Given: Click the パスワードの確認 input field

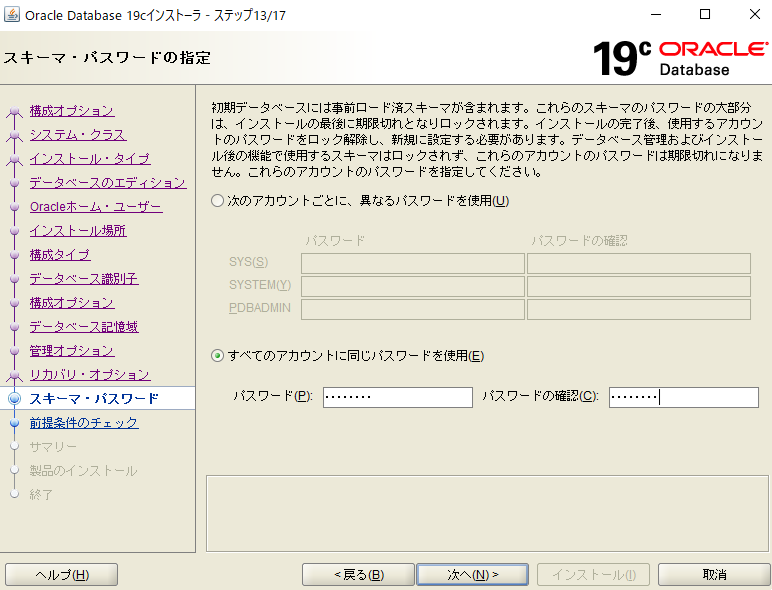Looking at the screenshot, I should [683, 397].
